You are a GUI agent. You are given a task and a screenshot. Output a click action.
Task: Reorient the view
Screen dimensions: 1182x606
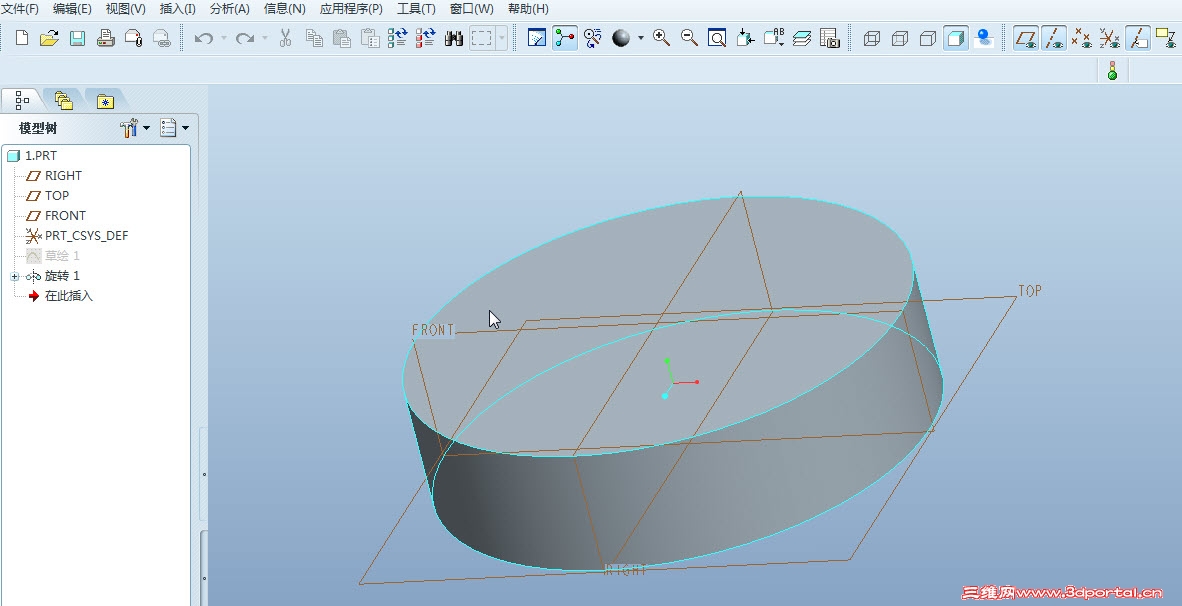pos(746,38)
